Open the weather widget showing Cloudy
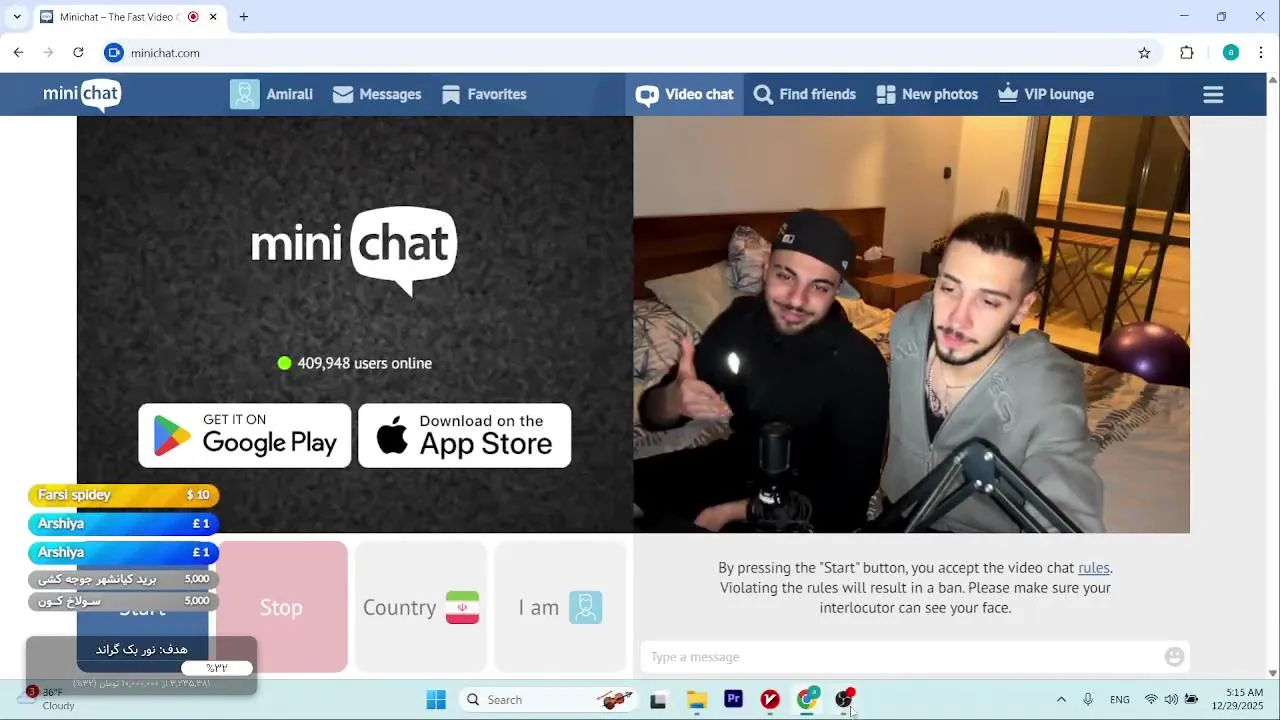1280x720 pixels. [x=47, y=699]
